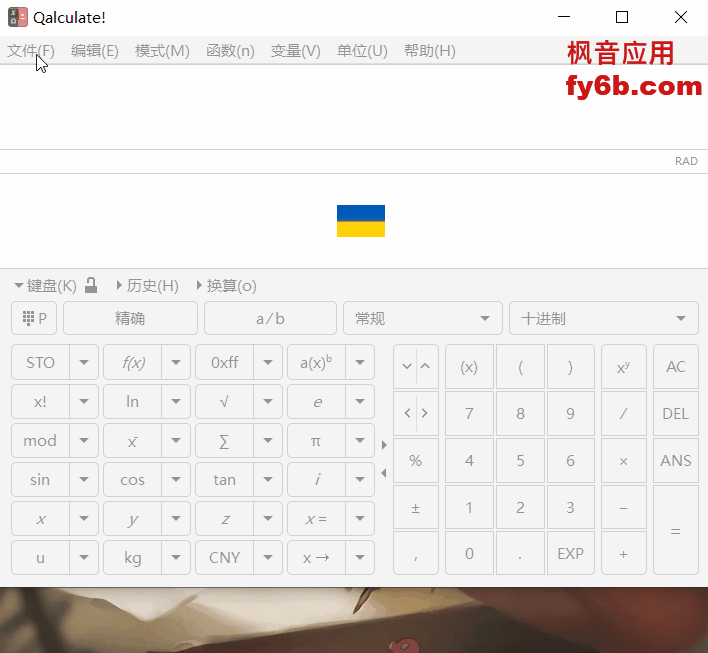Toggle 精确 exact mode

tap(130, 318)
